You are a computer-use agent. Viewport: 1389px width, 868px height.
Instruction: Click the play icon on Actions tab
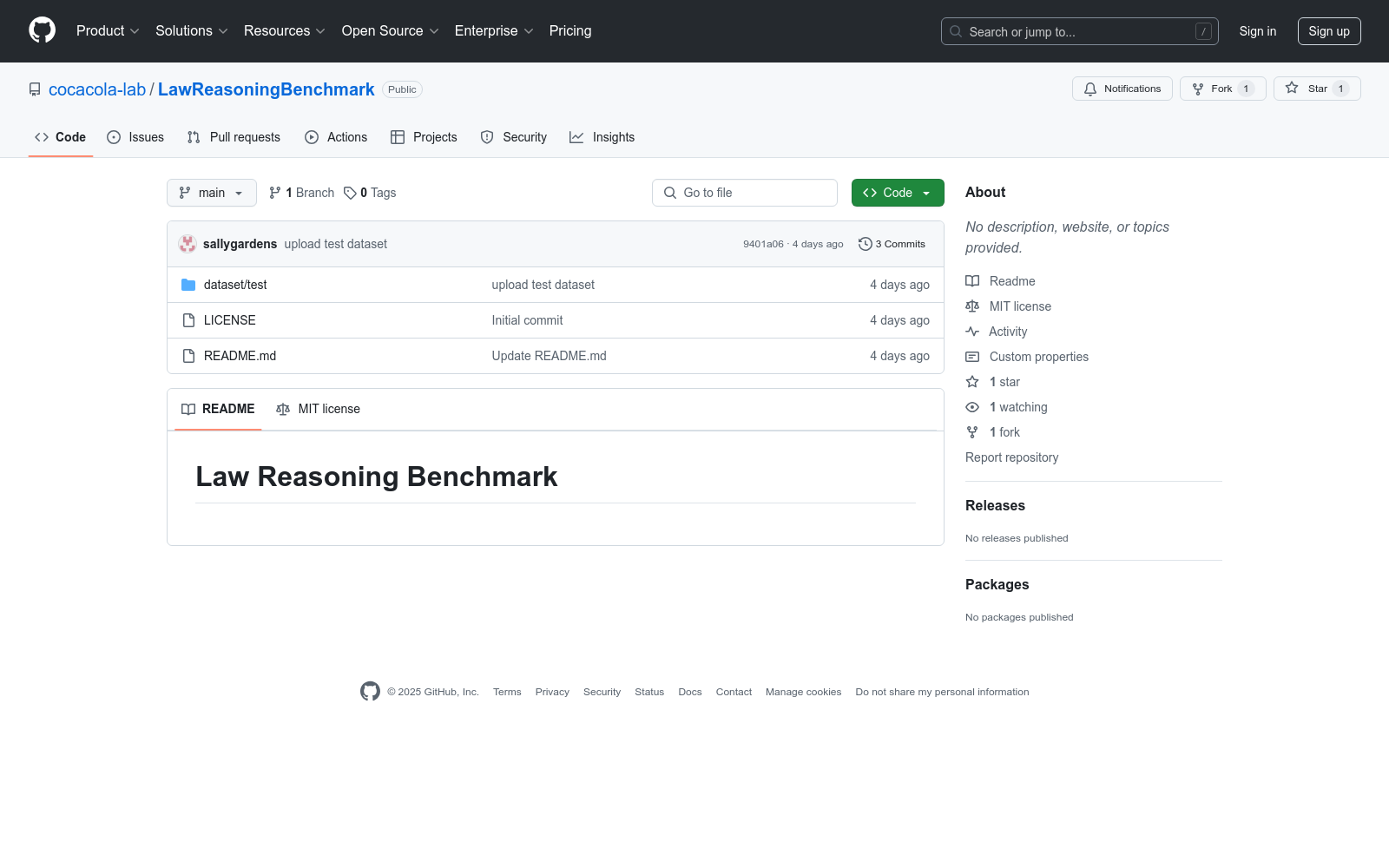312,137
